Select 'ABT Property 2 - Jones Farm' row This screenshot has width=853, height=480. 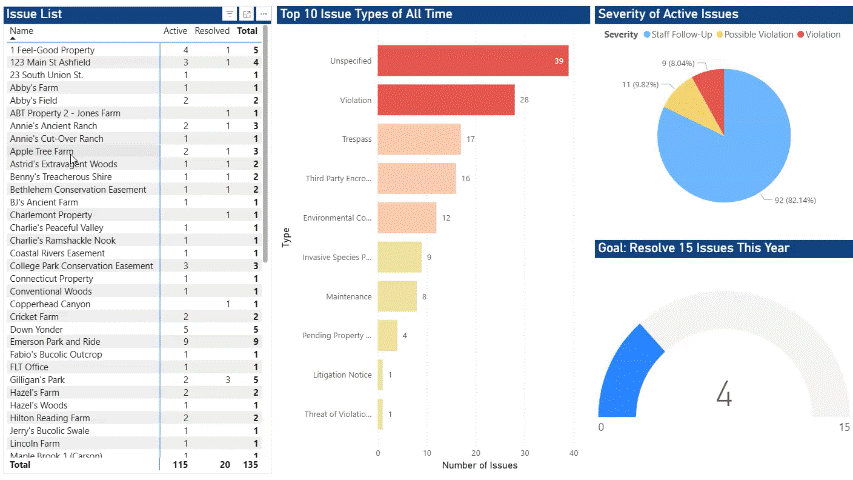click(x=134, y=113)
